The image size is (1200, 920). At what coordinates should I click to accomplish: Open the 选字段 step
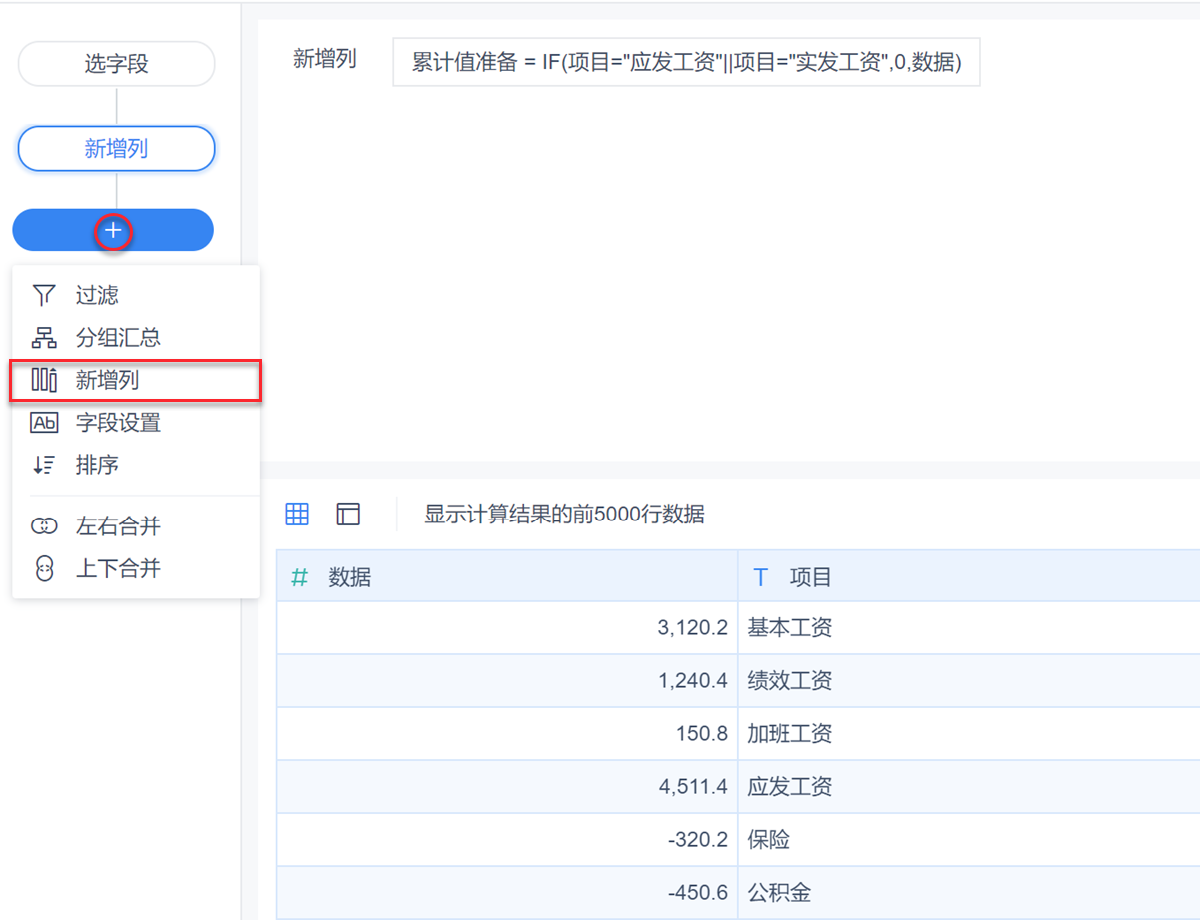coord(117,64)
